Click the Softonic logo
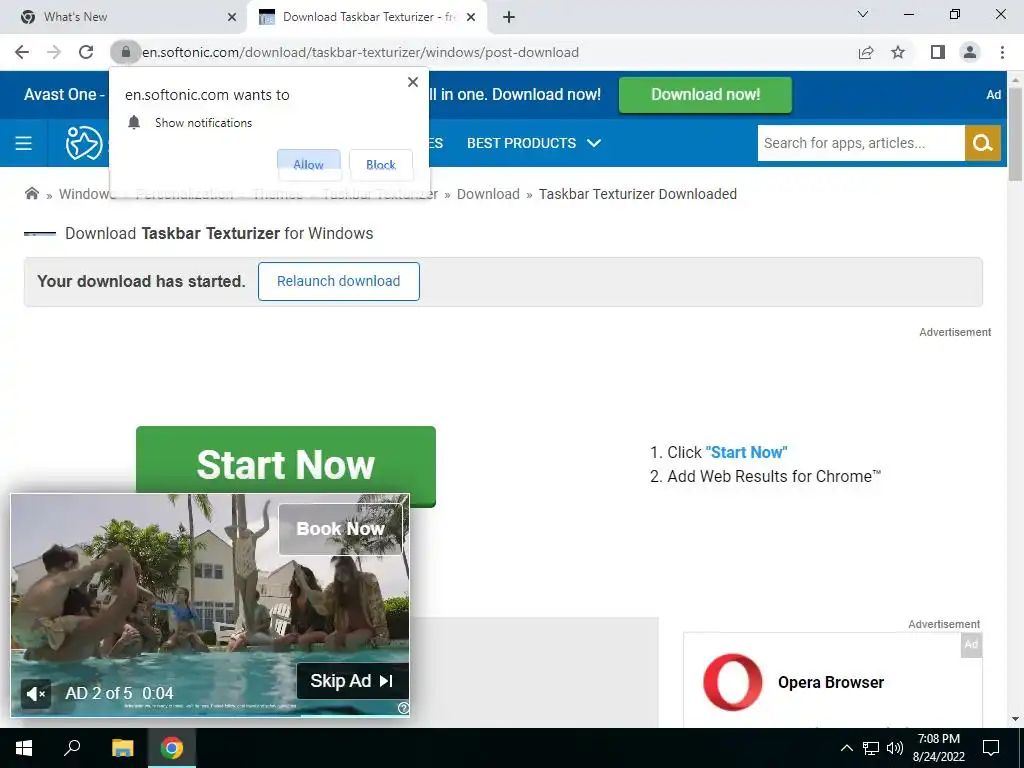 (x=84, y=143)
